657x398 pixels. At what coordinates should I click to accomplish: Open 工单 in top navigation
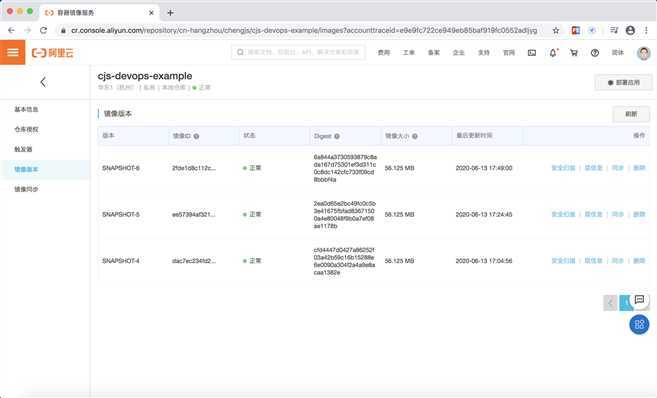409,53
